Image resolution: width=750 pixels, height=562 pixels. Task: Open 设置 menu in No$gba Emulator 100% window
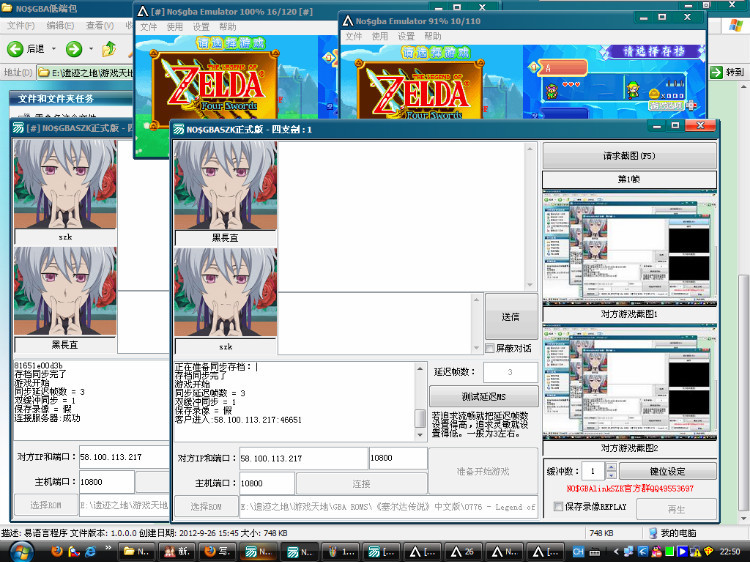pyautogui.click(x=201, y=27)
